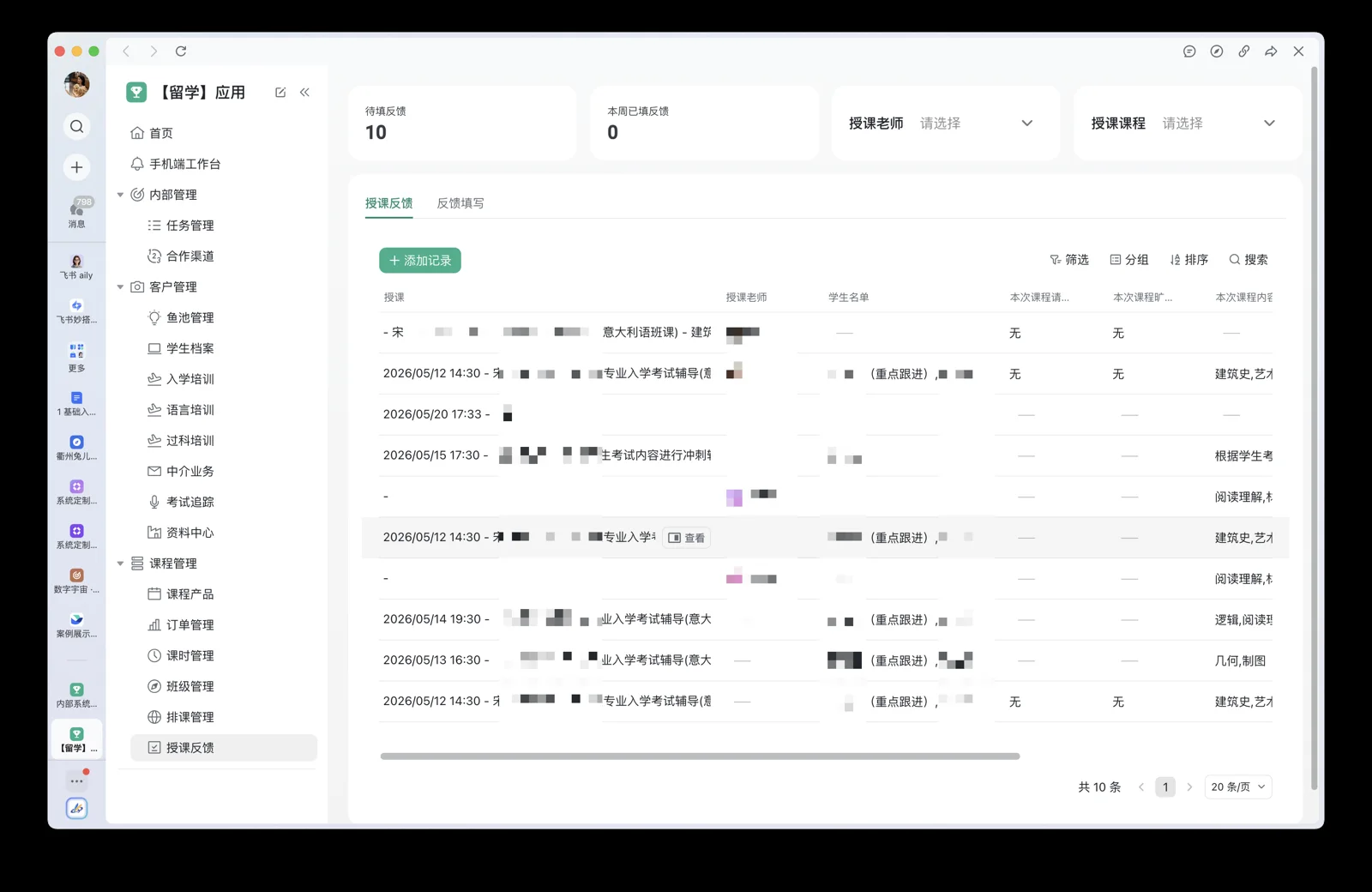Open 学生档案 in the sidebar
This screenshot has width=1372, height=892.
point(181,348)
